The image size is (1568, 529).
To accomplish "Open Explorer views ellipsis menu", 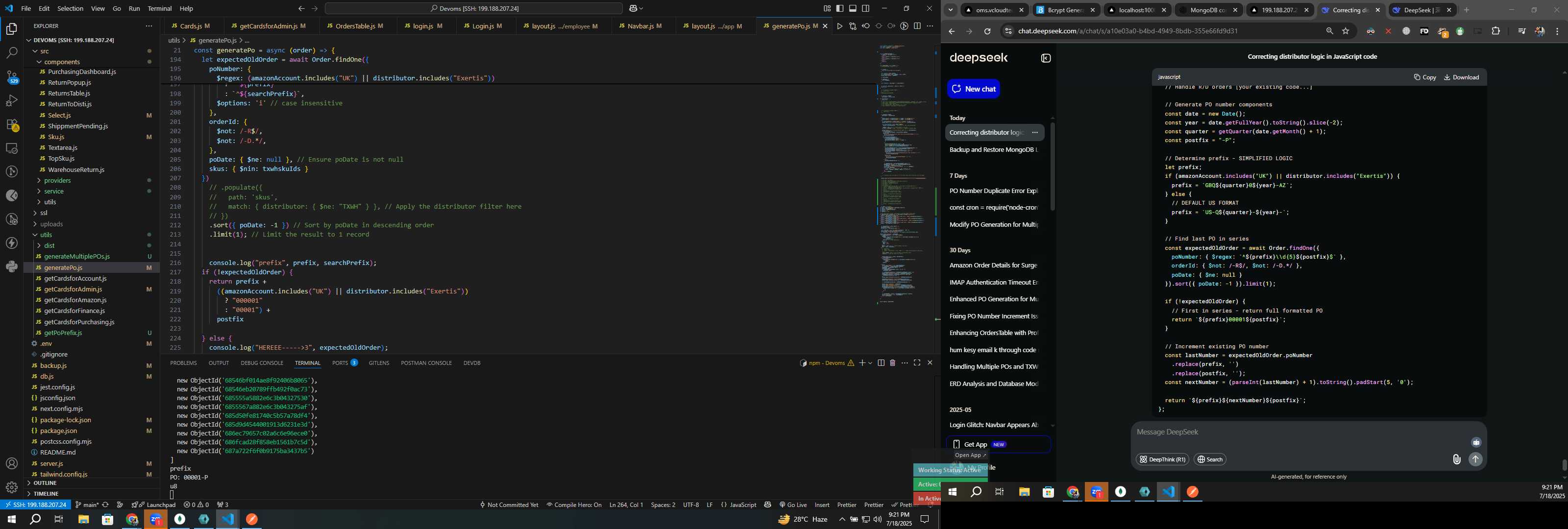I will coord(148,26).
